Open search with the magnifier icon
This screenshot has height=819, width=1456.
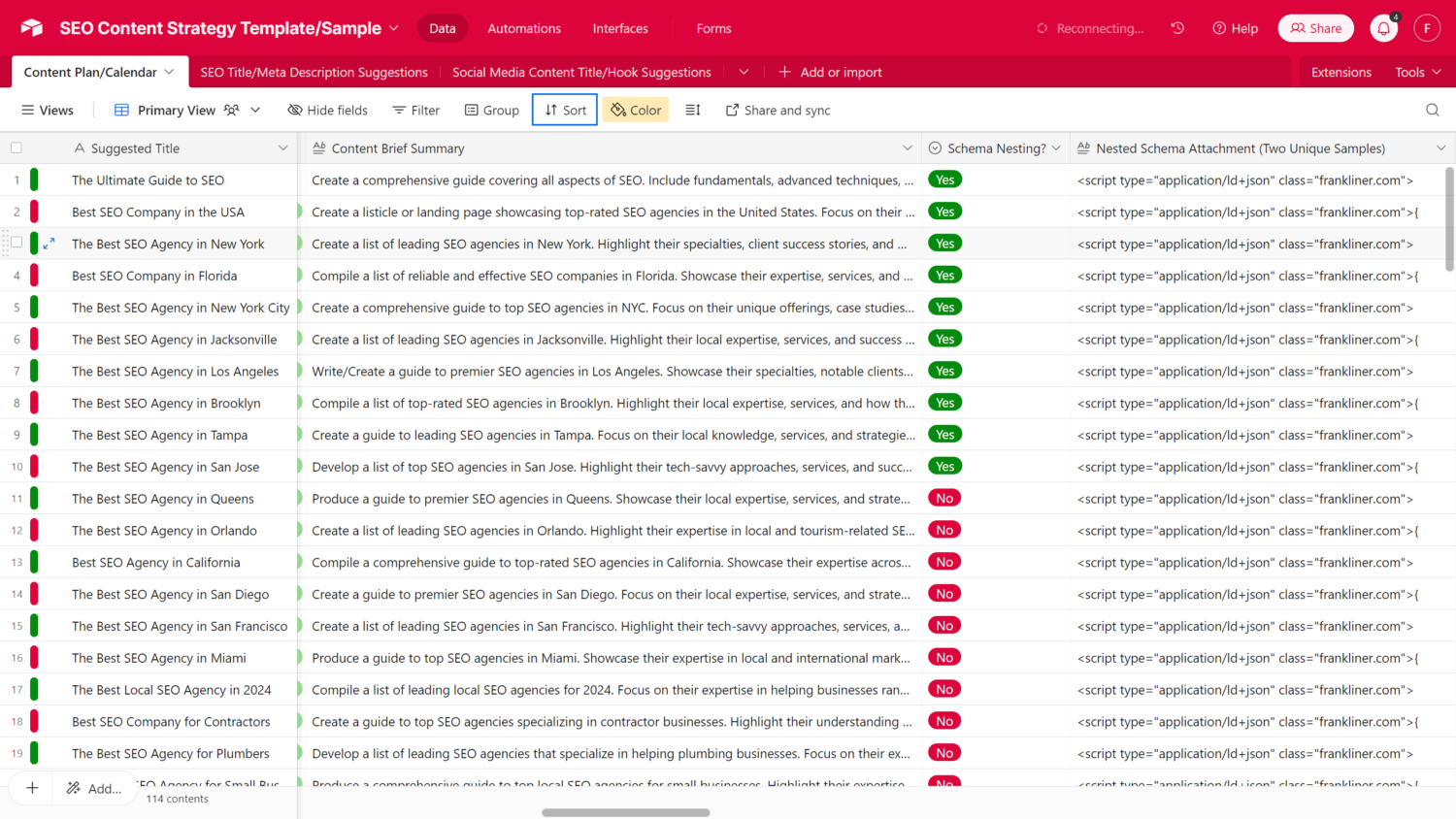coord(1432,110)
